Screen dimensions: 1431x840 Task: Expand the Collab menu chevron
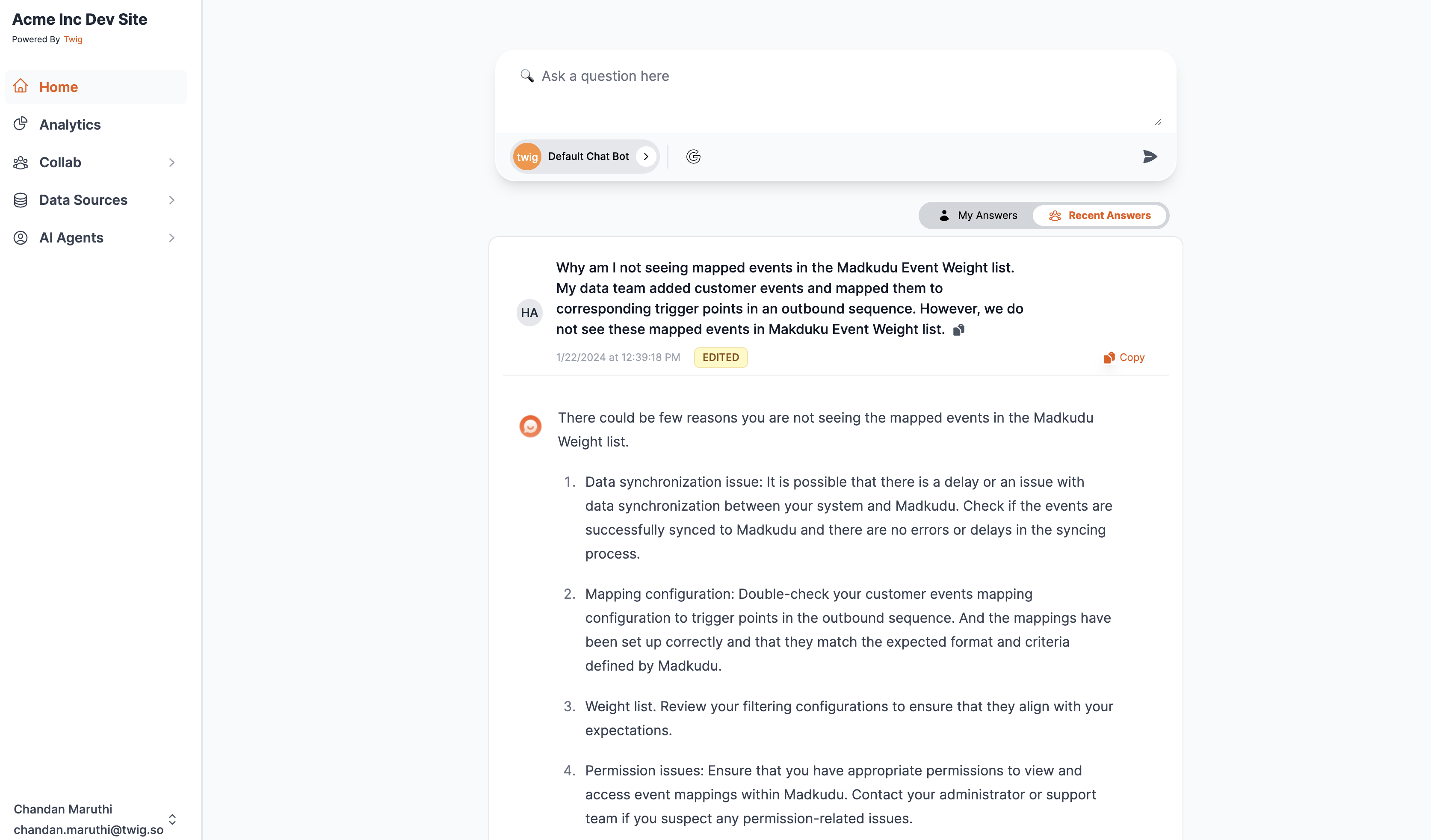click(171, 163)
